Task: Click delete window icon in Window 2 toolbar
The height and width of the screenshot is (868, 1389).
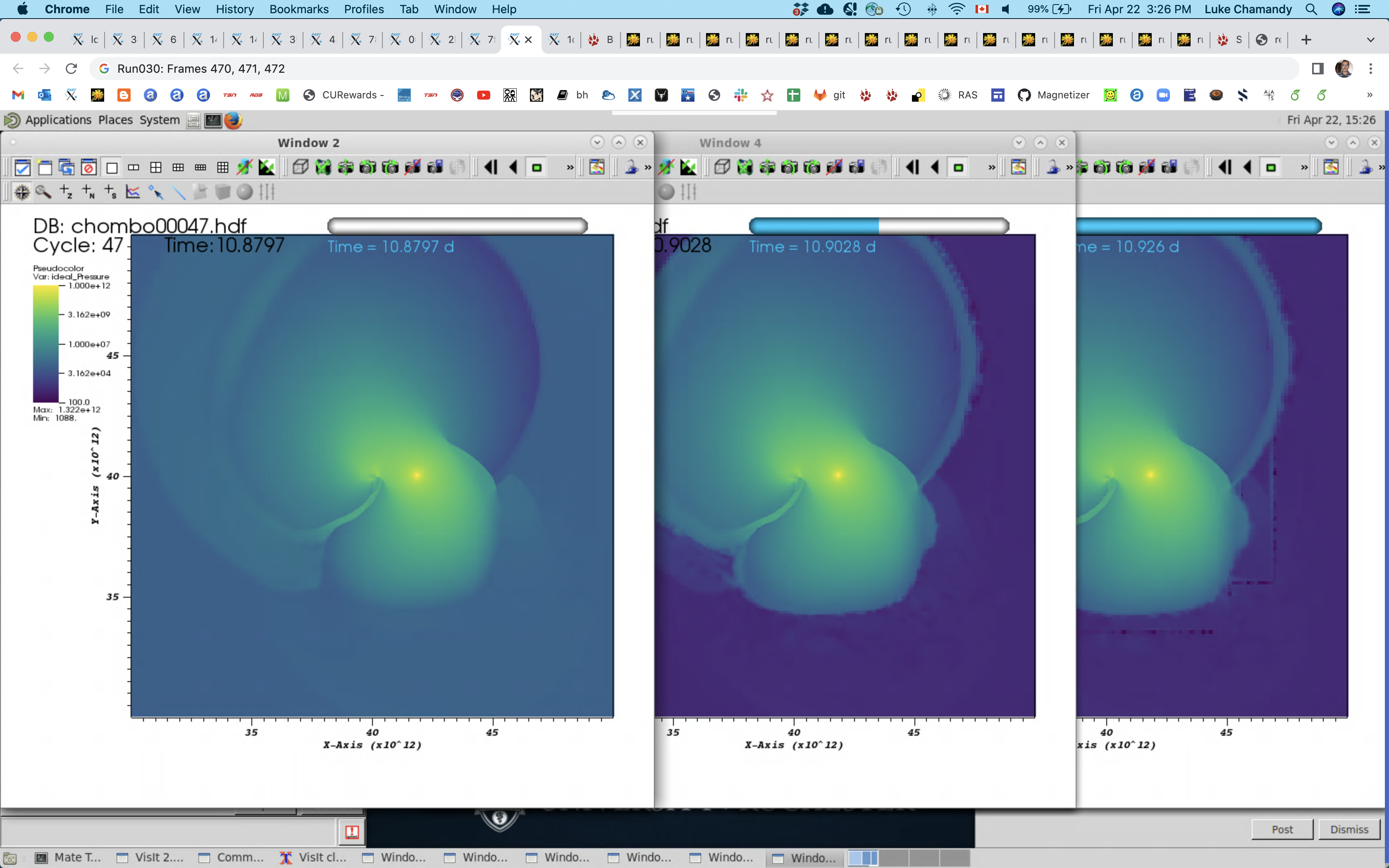Action: coord(88,168)
